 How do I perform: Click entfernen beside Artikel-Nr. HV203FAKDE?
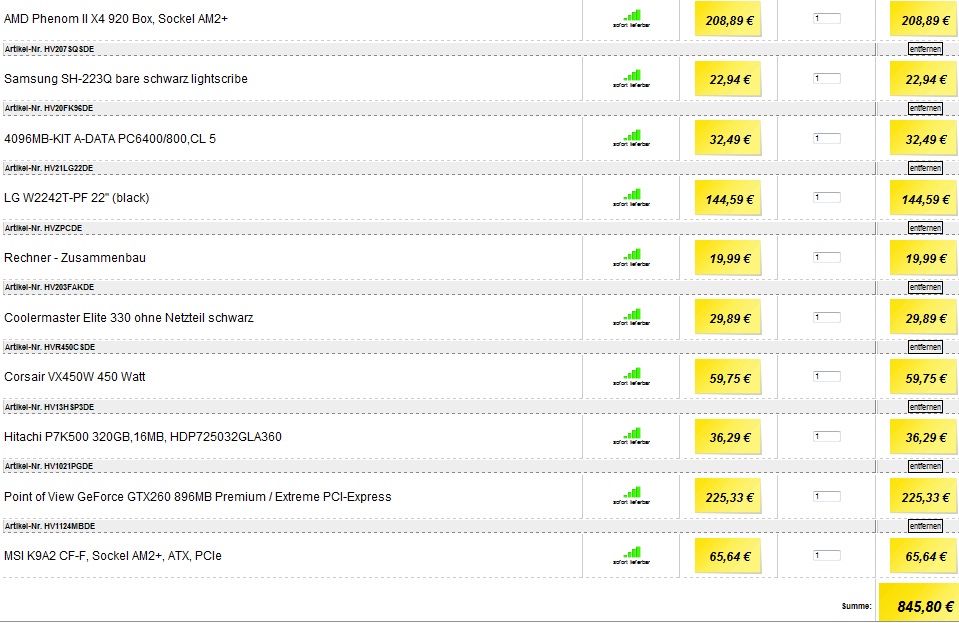point(925,287)
